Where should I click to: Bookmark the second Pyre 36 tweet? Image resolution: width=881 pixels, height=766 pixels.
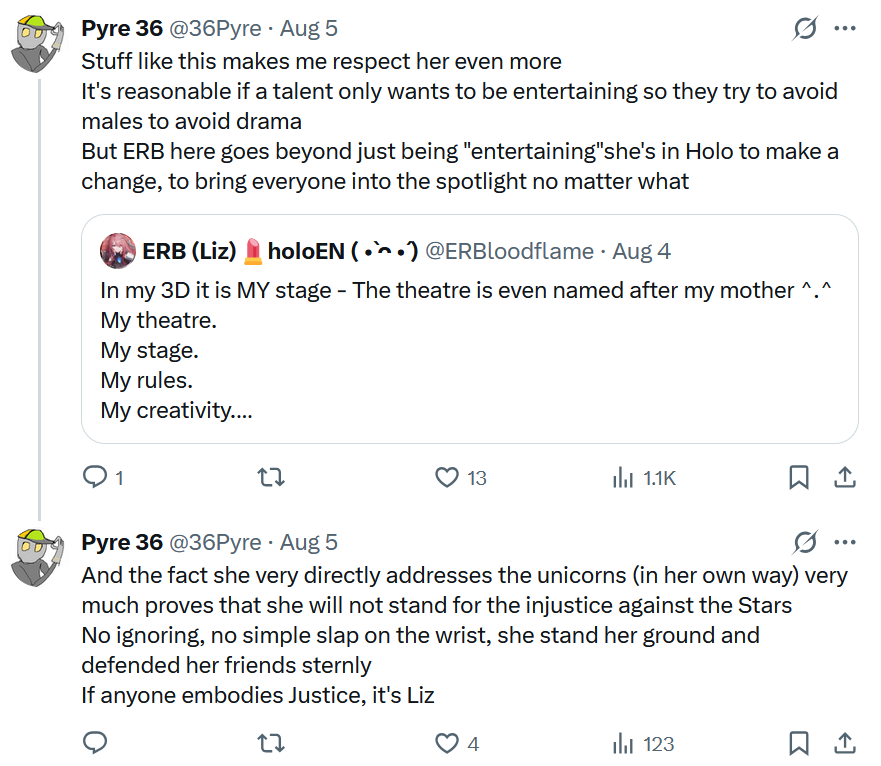coord(798,743)
